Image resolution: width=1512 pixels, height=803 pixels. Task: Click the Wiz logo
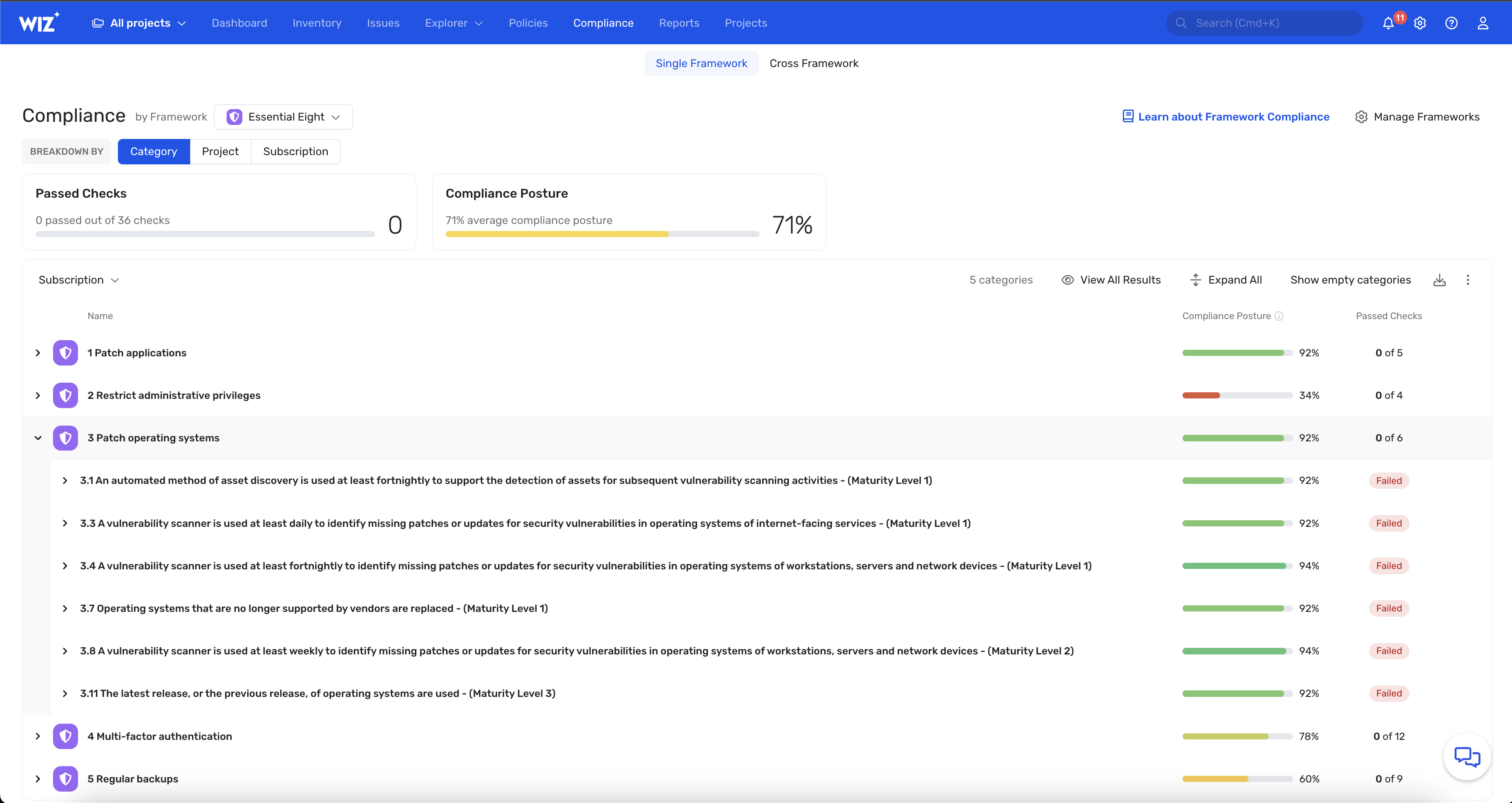[x=39, y=22]
